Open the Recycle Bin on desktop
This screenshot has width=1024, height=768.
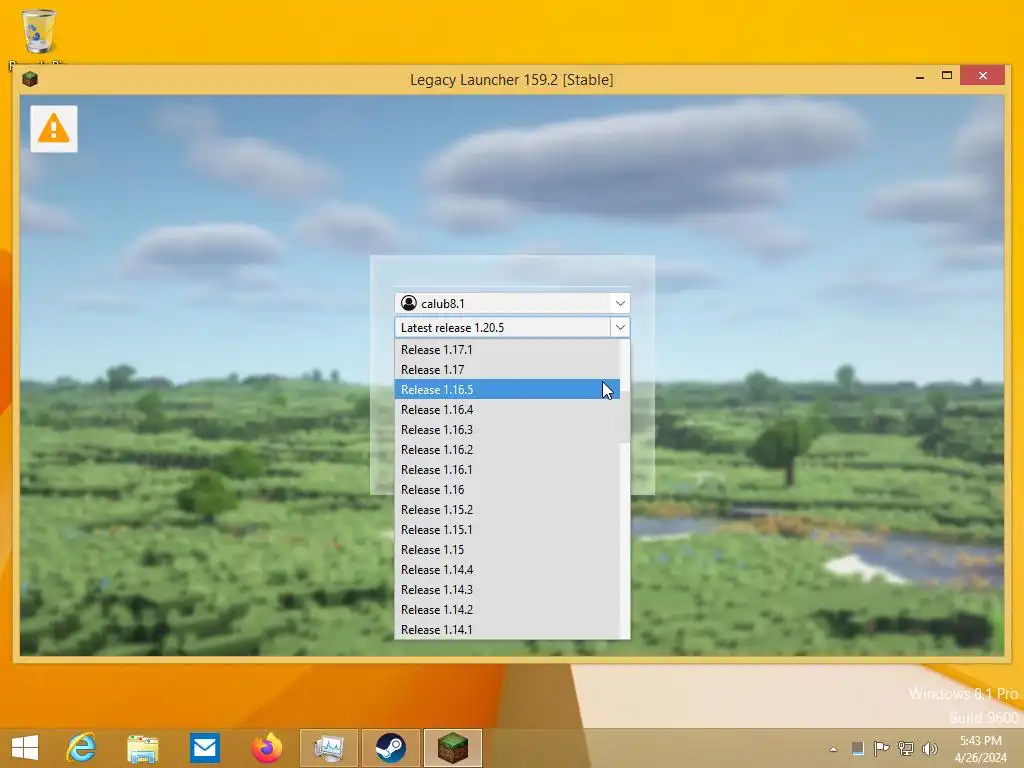39,31
